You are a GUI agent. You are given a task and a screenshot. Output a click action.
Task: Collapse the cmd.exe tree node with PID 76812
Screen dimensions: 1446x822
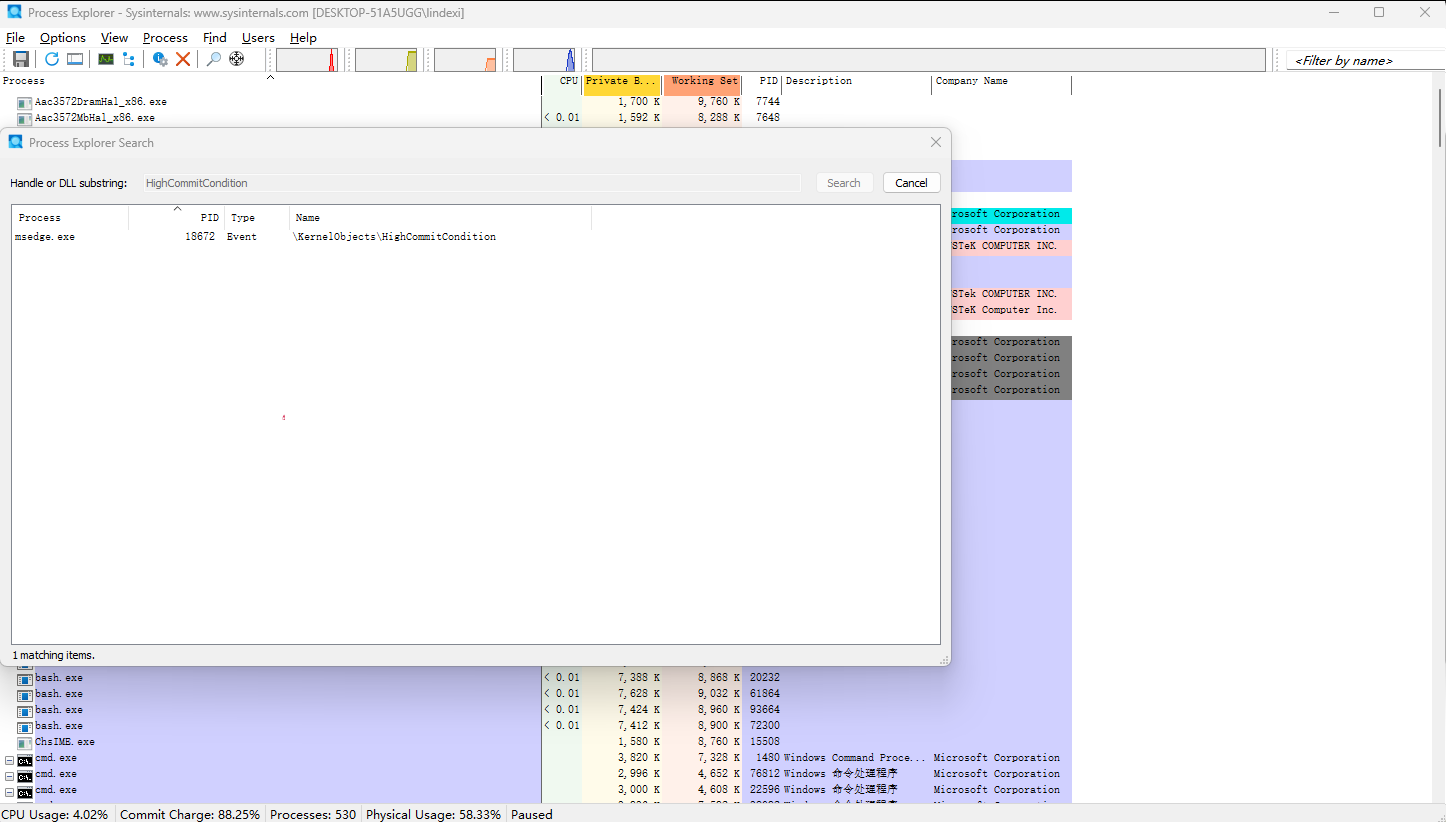point(9,775)
